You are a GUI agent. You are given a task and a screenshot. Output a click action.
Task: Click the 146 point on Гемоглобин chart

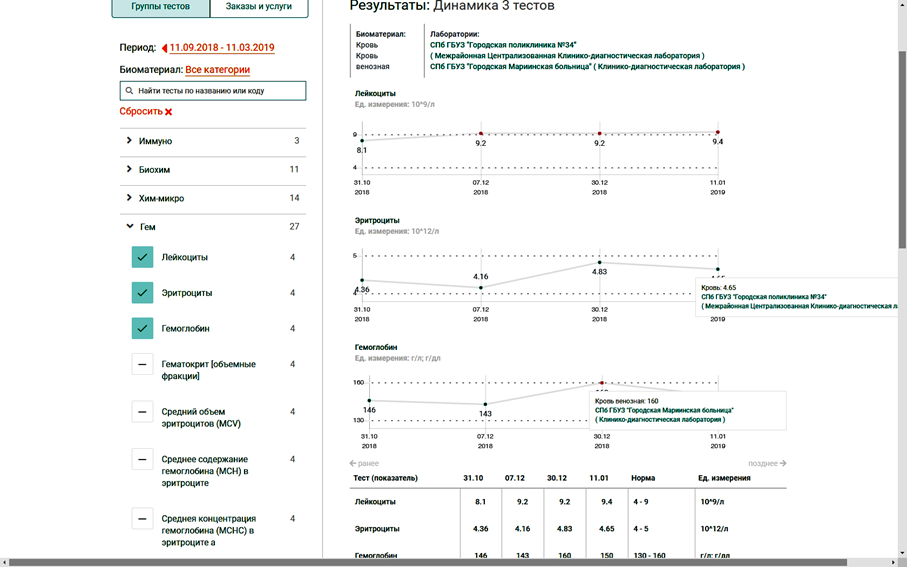(369, 400)
